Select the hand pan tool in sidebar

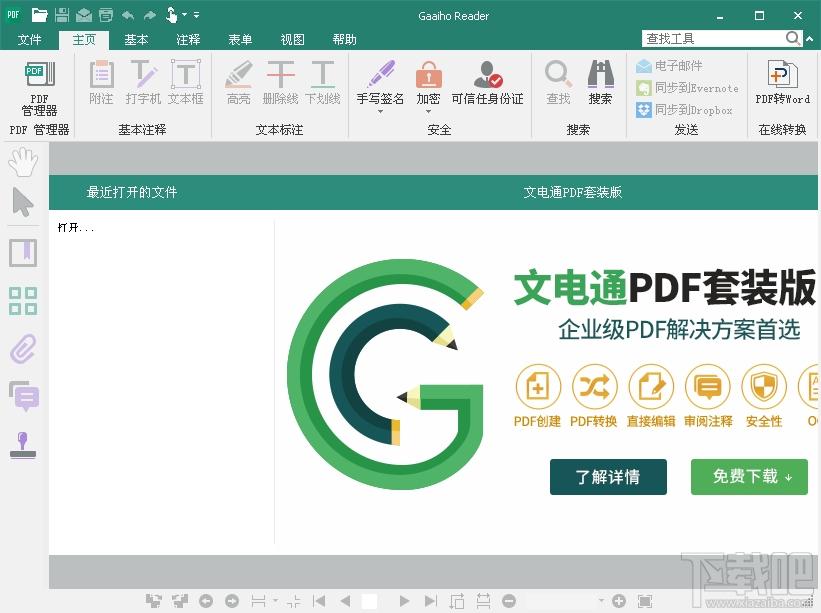pyautogui.click(x=23, y=161)
